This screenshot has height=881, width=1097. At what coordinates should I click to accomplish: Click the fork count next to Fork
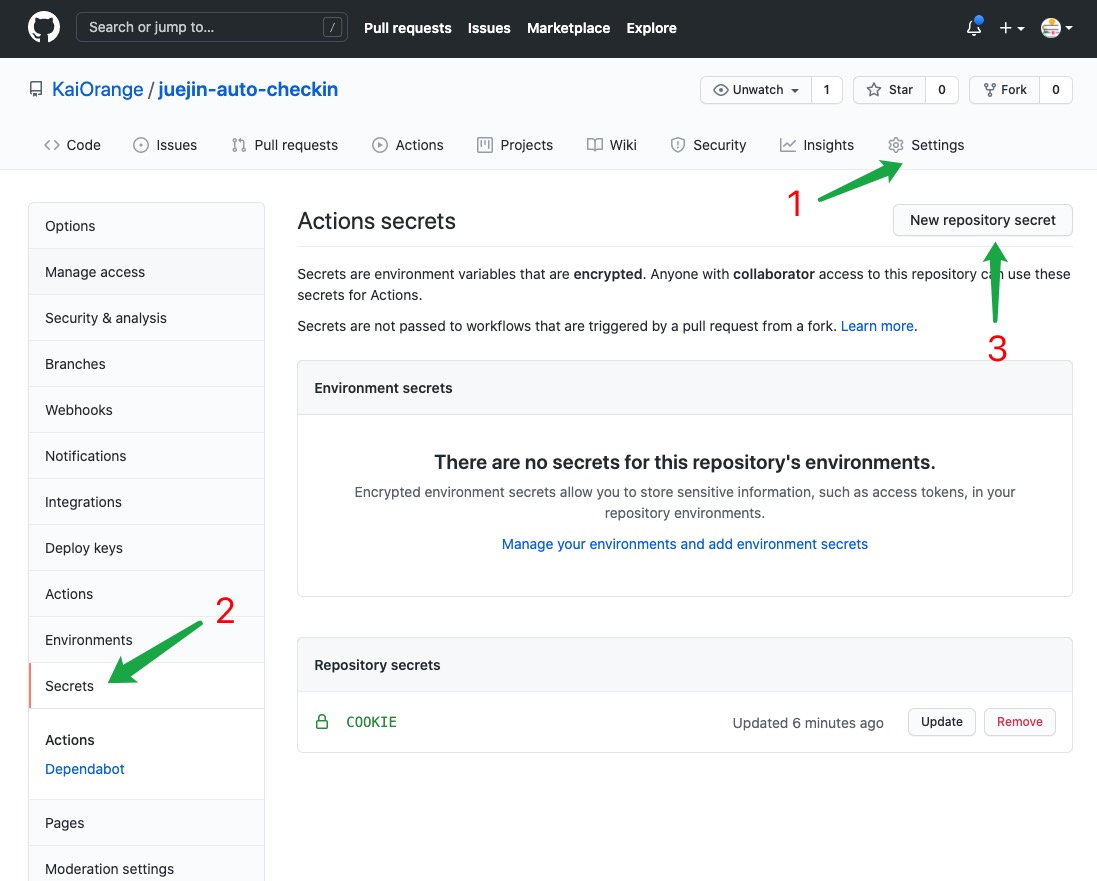click(x=1056, y=90)
